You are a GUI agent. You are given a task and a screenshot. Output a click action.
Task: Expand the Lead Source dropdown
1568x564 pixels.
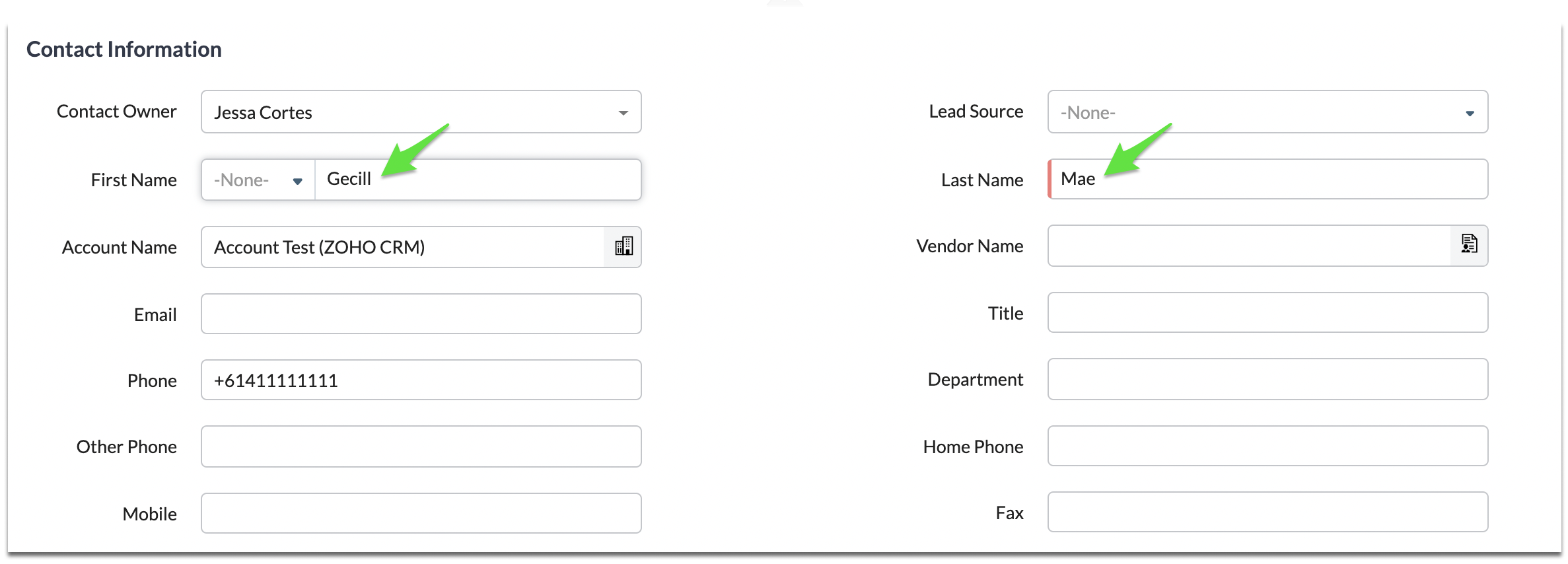tap(1267, 112)
